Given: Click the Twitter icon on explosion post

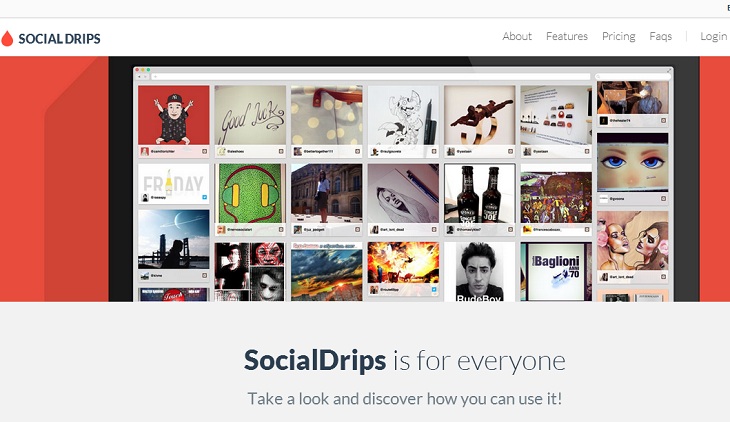Looking at the screenshot, I should click(433, 290).
